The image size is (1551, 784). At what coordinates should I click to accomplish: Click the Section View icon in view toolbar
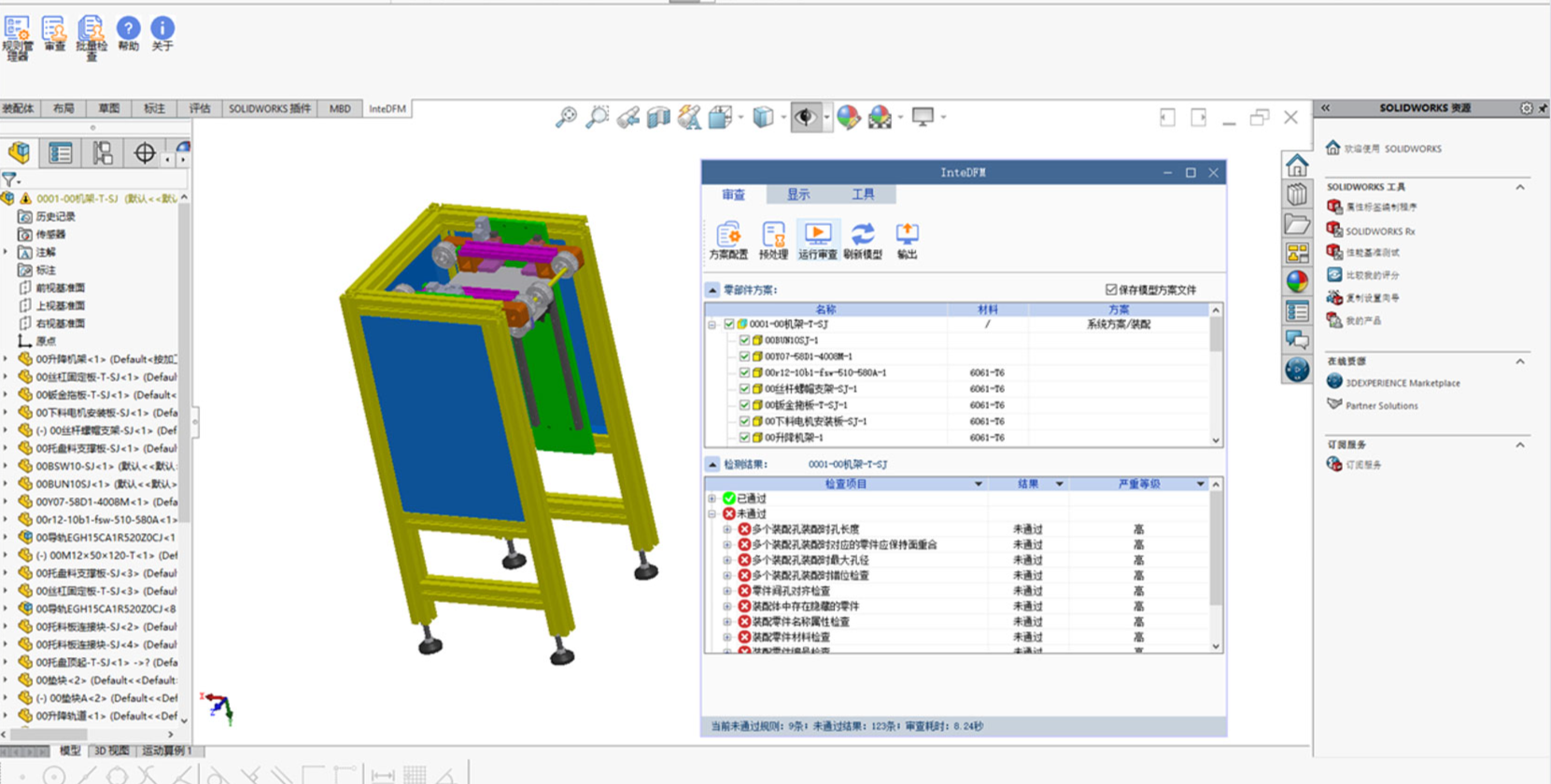coord(658,117)
